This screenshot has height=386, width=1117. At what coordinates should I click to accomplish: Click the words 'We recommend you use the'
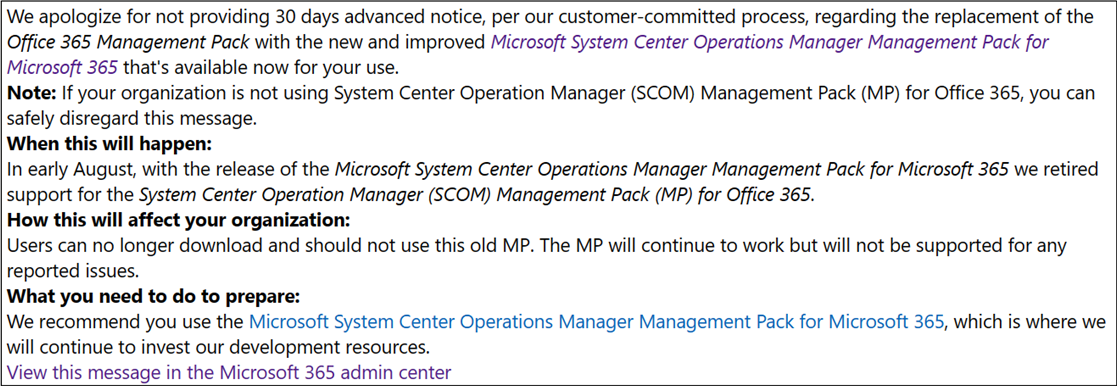pos(125,322)
